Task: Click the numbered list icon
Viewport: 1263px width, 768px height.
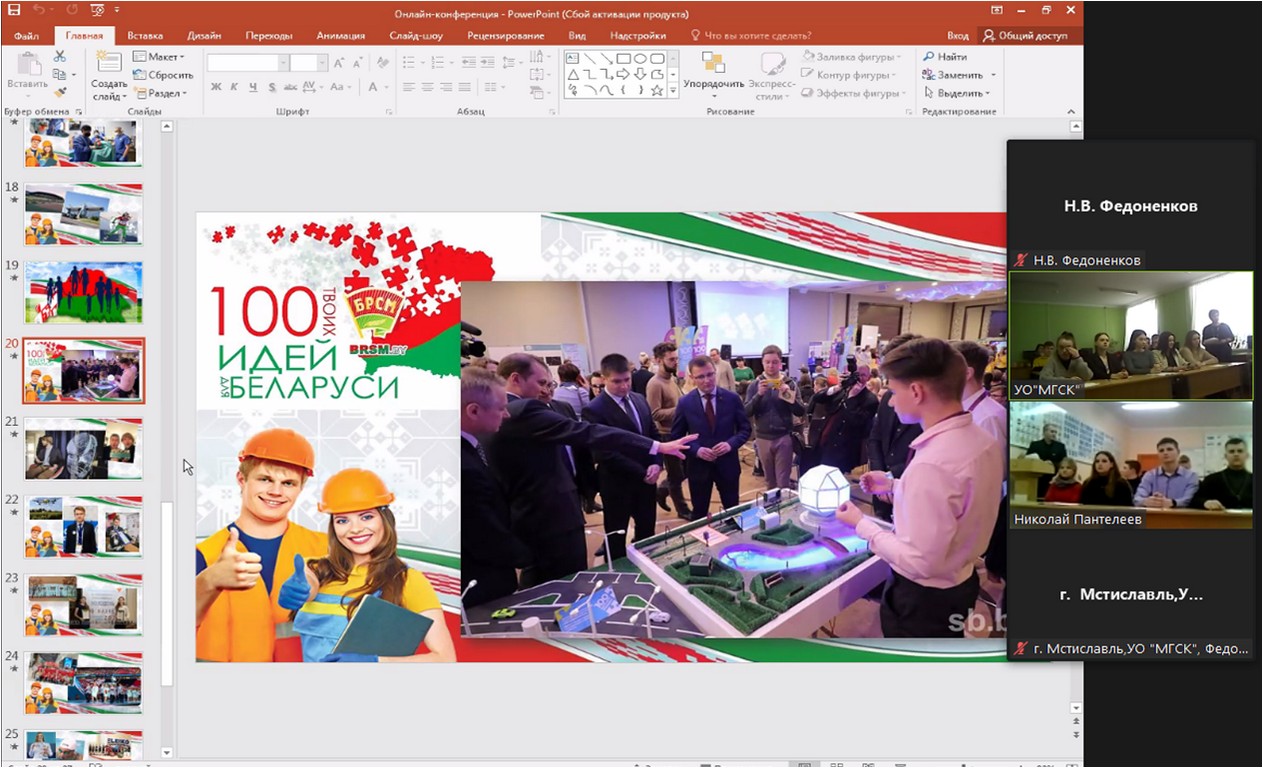Action: [x=440, y=62]
